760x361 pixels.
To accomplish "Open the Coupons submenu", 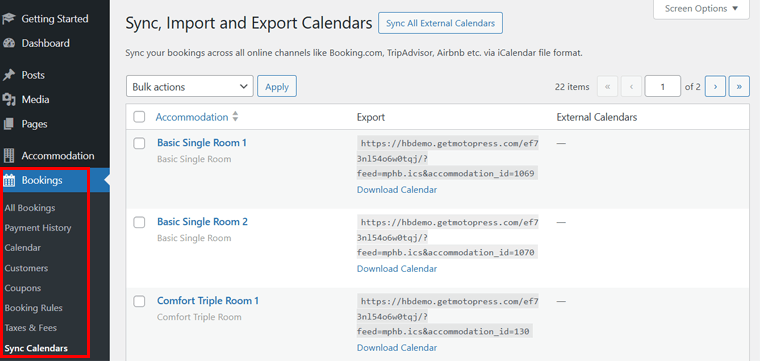I will tap(23, 288).
